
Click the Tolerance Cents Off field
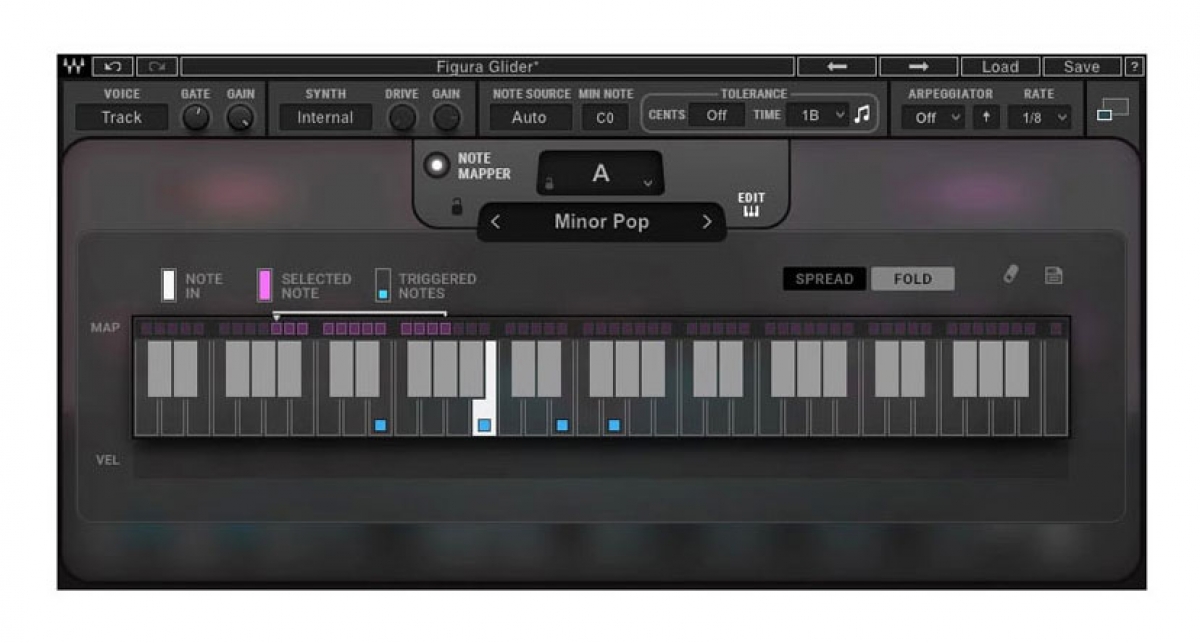716,115
